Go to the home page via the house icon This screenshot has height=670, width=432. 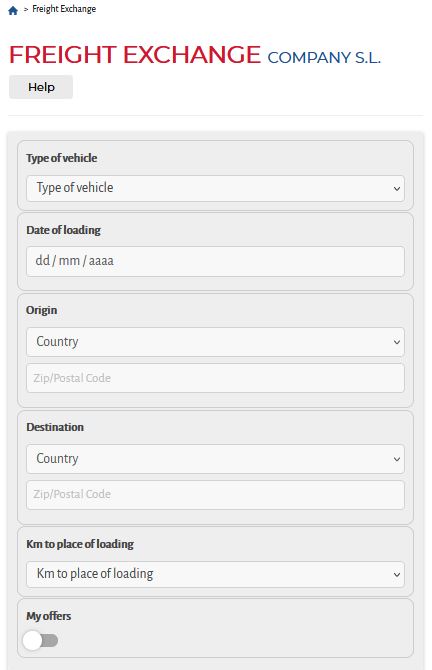point(13,10)
